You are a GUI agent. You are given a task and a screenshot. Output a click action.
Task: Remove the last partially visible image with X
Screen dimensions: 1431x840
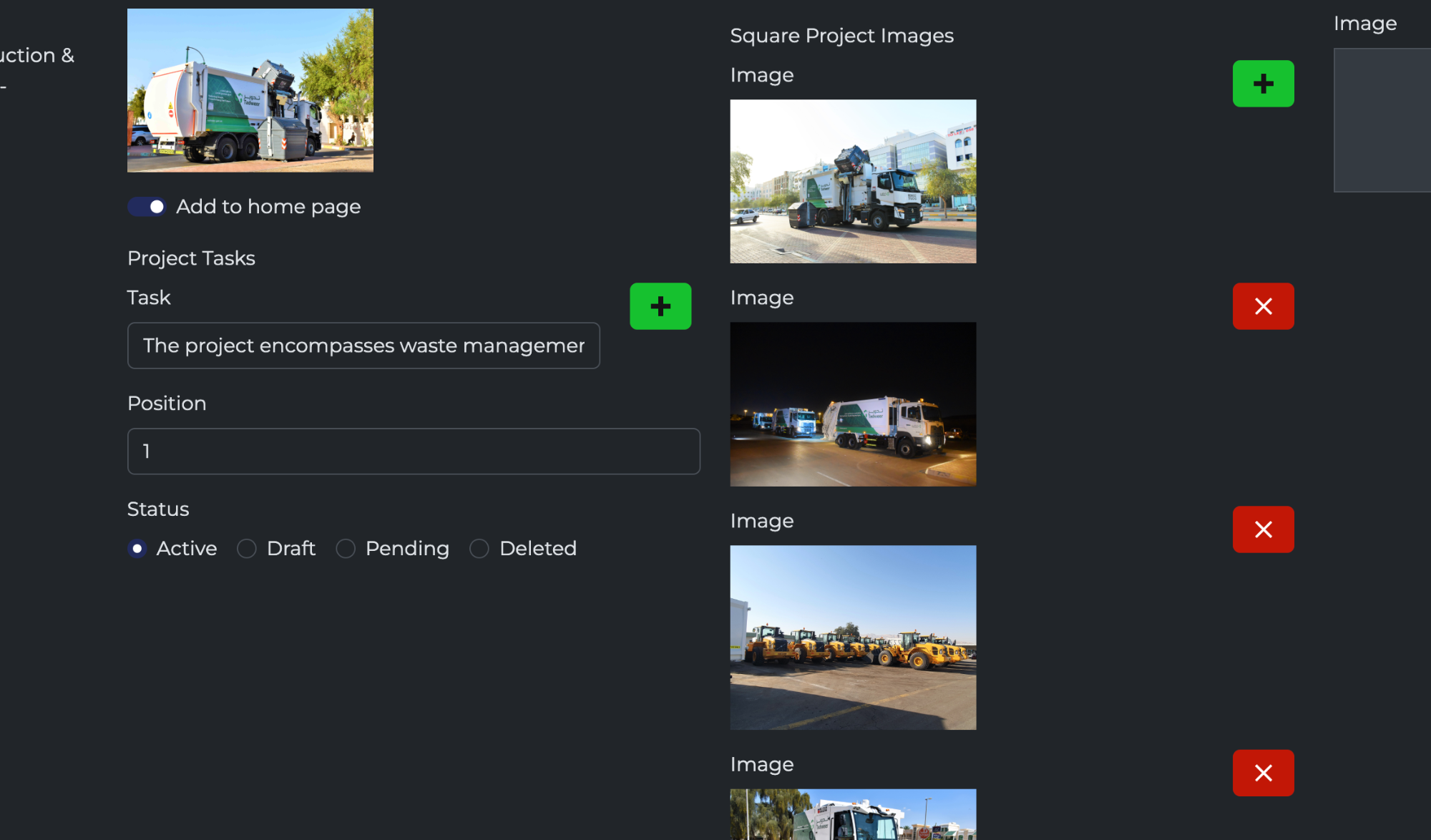(1263, 773)
